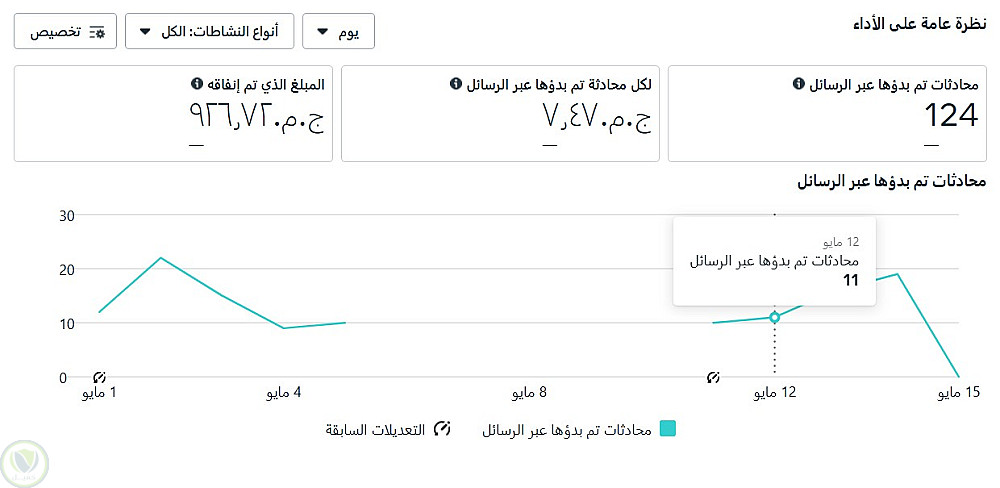
Task: Click the 15 مايو axis label
Action: point(963,394)
